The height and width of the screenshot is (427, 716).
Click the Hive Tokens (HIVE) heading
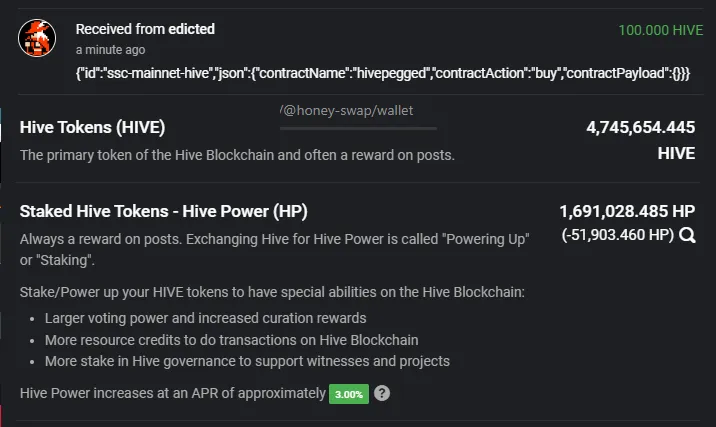click(92, 127)
